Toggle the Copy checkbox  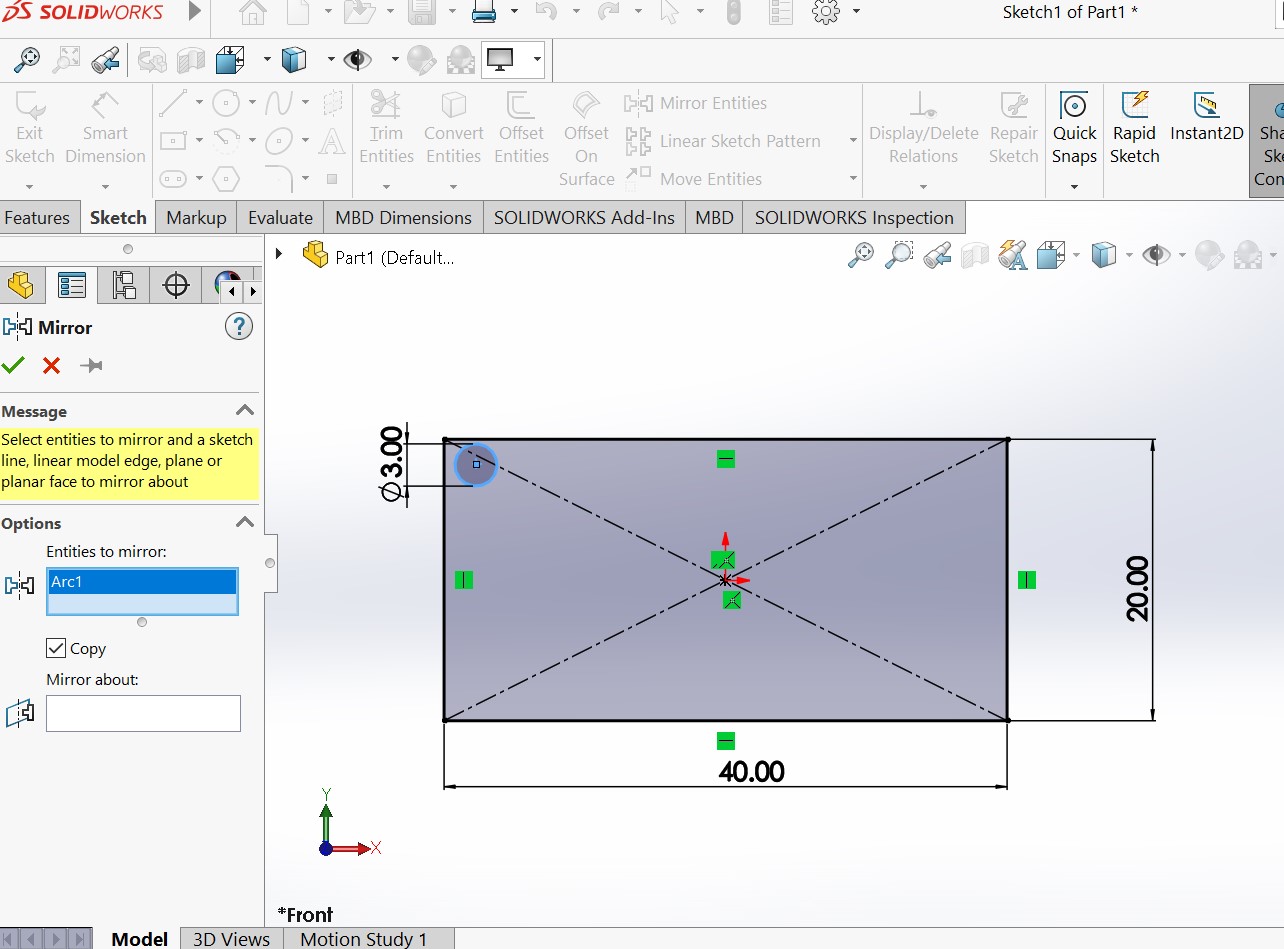(56, 648)
